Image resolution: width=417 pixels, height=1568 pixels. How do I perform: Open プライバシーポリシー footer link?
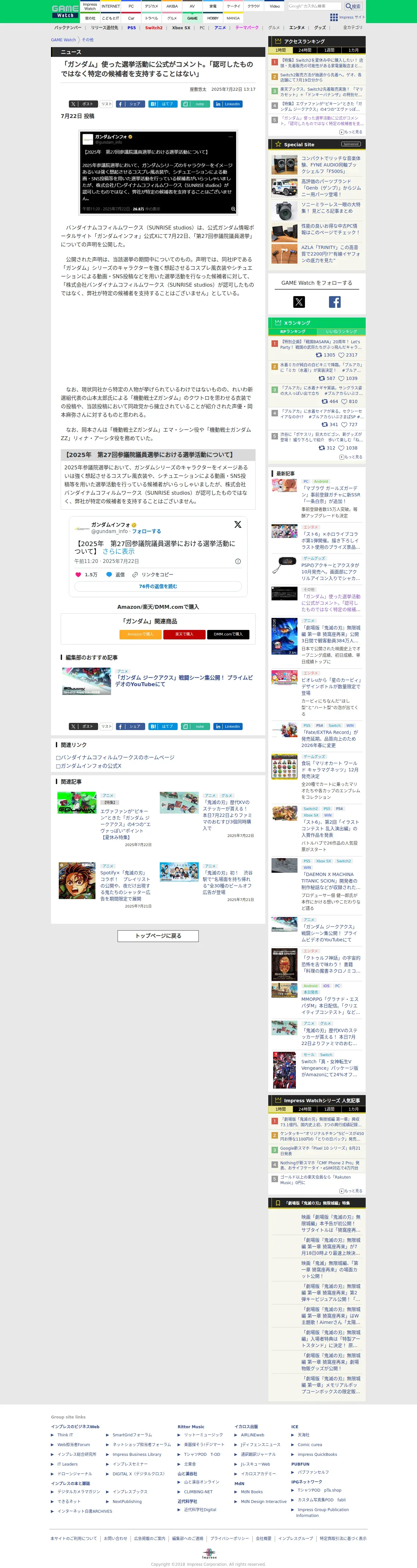[x=229, y=1539]
